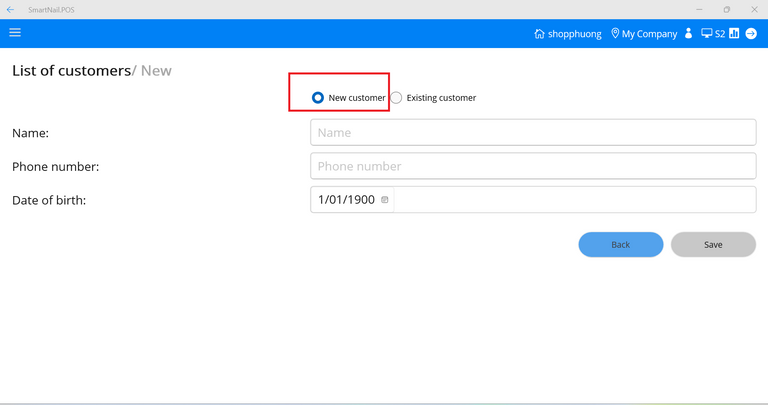Viewport: 768px width, 405px height.
Task: Select the New customer radio button
Action: coord(318,98)
